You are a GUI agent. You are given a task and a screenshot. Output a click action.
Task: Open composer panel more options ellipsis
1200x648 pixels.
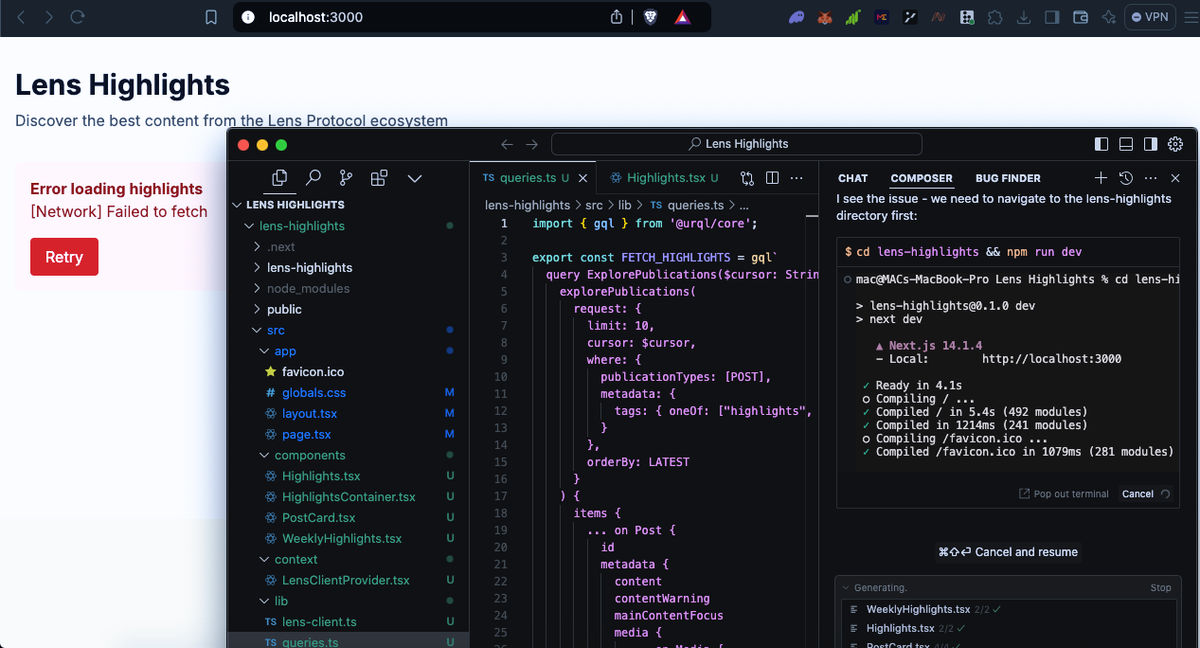[x=1151, y=178]
